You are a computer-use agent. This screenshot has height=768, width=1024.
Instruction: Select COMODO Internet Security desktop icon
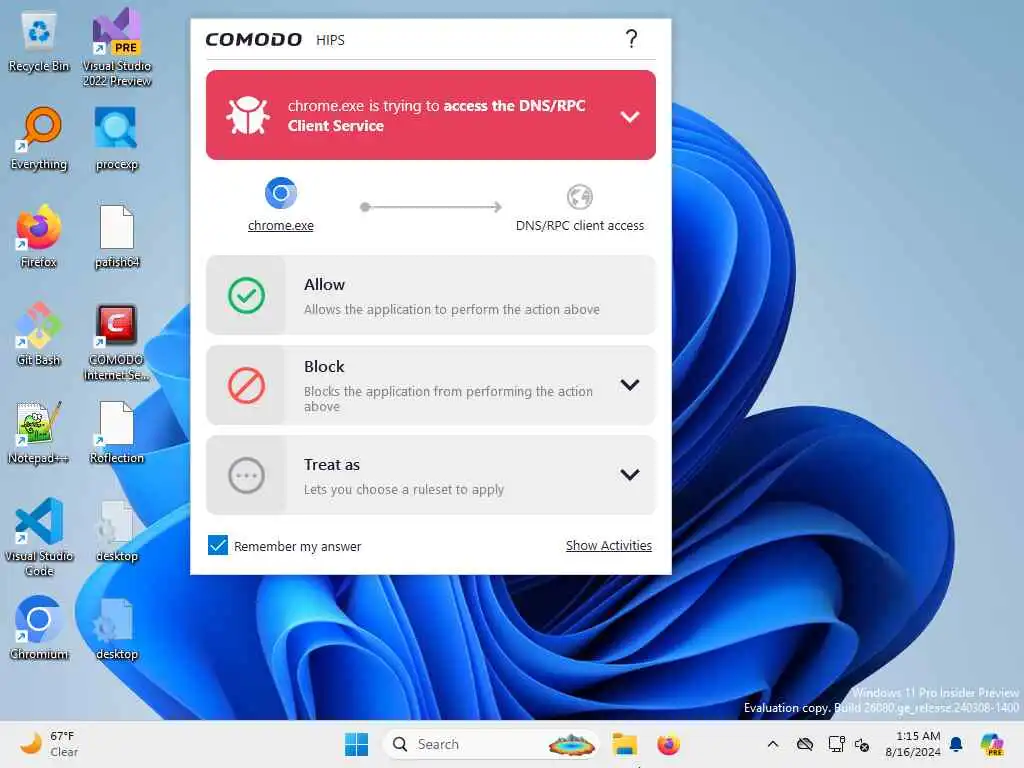[x=117, y=342]
